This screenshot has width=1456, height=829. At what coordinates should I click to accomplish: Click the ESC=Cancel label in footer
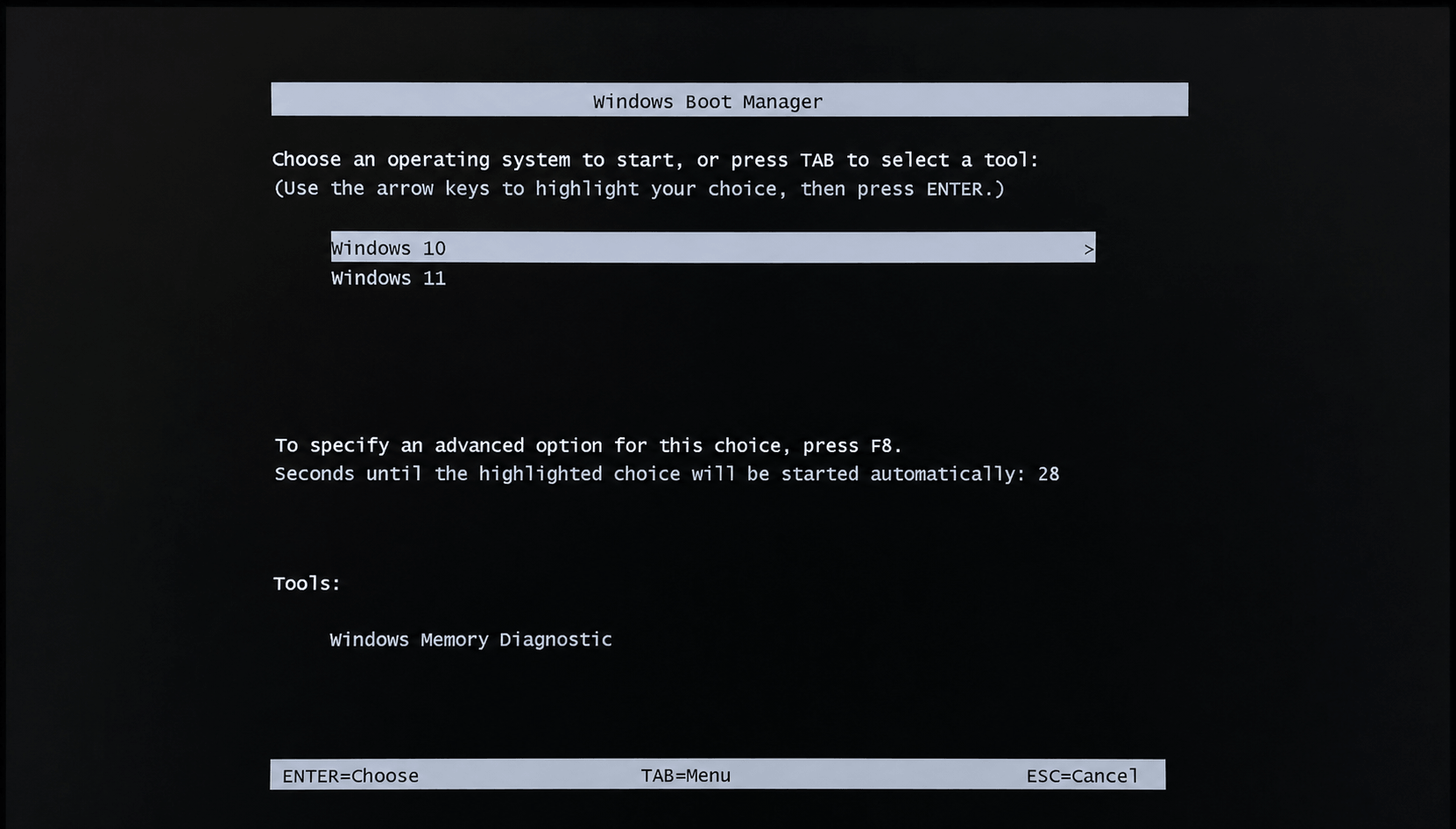1082,776
